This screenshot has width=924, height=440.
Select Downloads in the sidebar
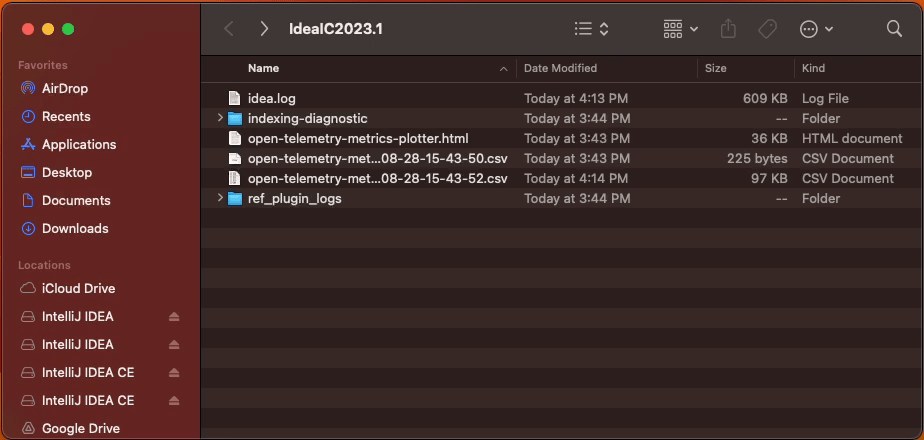click(x=75, y=228)
